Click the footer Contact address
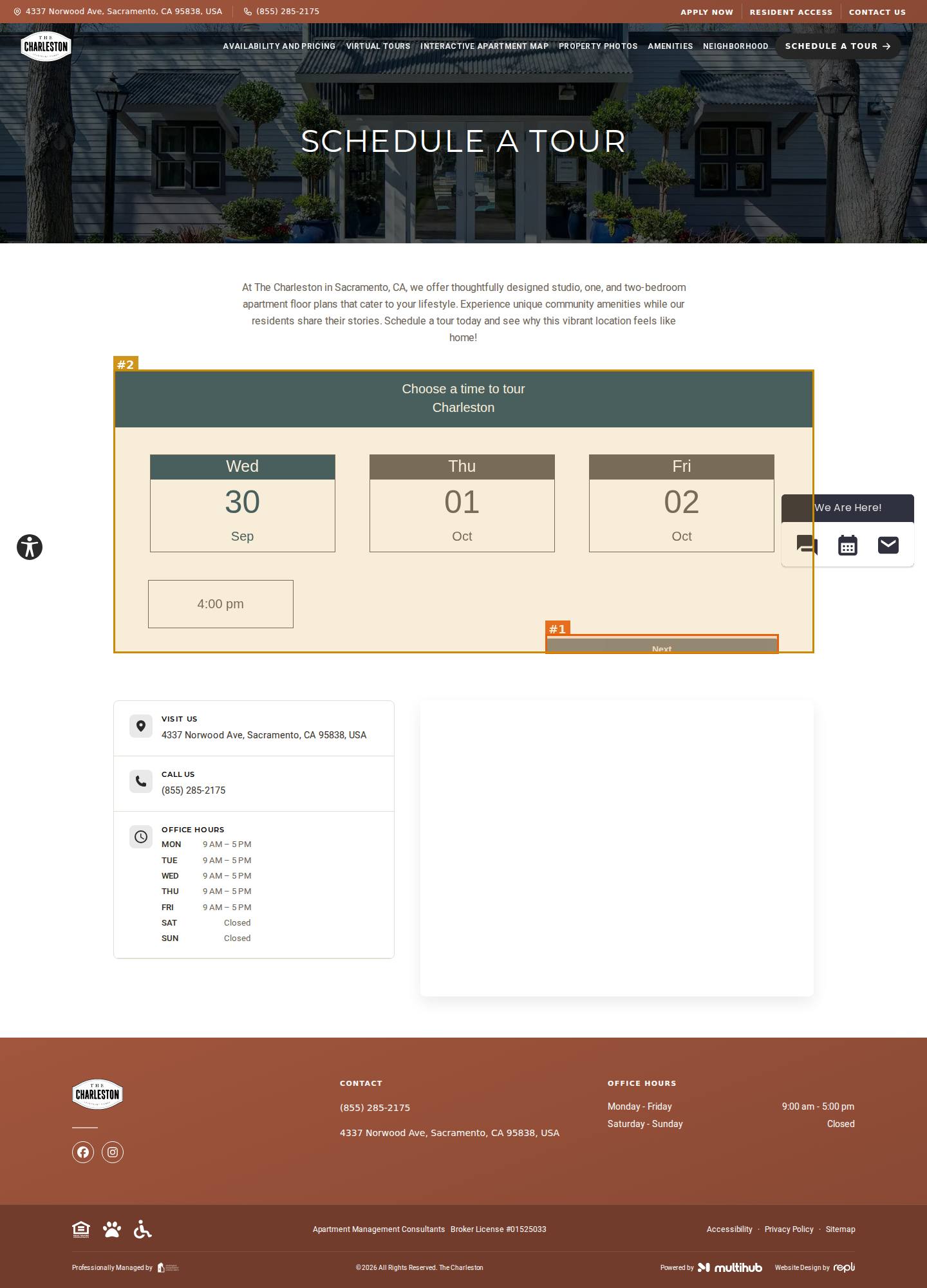927x1288 pixels. tap(449, 1133)
